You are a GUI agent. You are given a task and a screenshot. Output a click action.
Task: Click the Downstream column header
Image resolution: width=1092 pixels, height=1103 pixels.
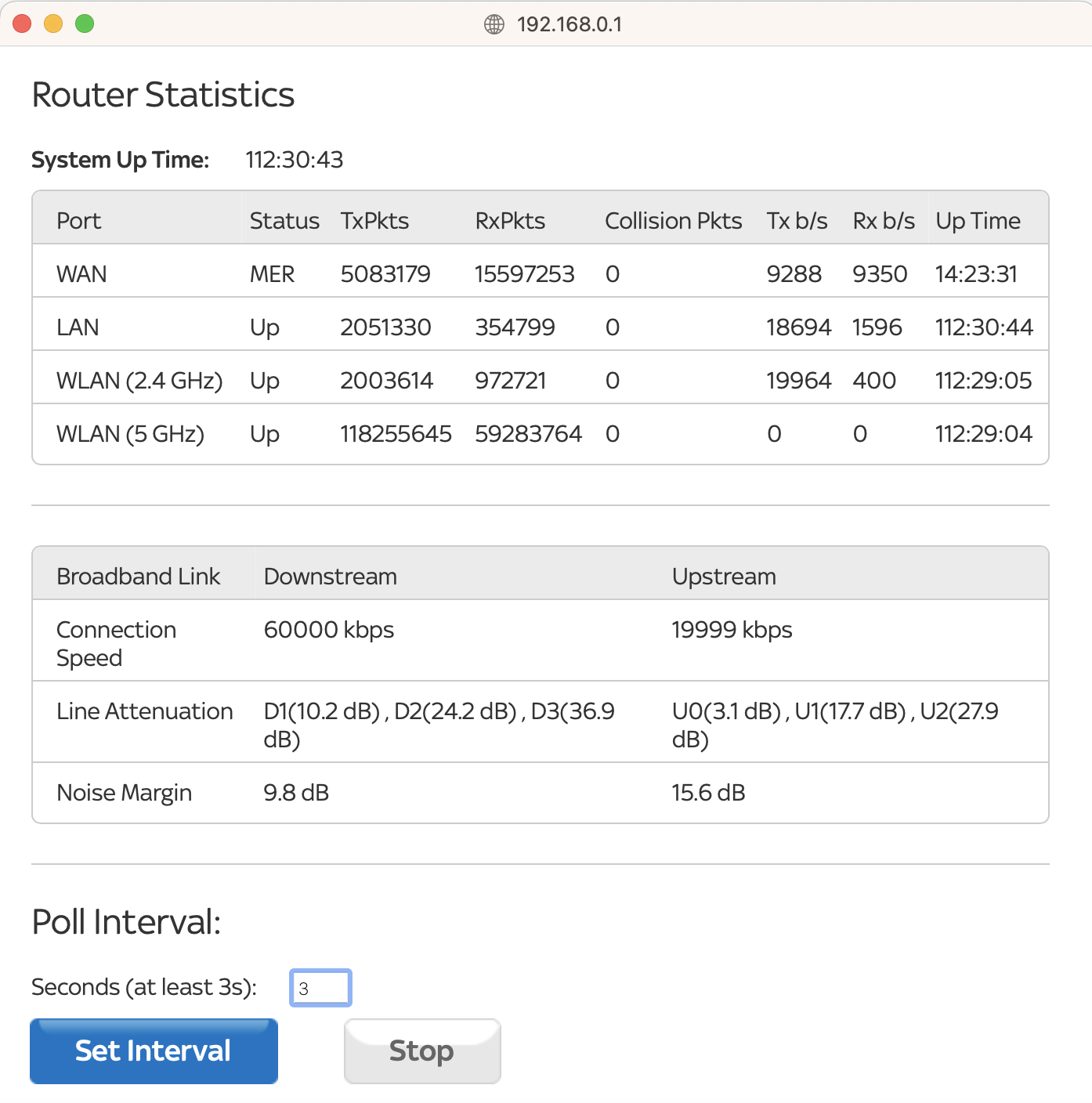[x=330, y=577]
